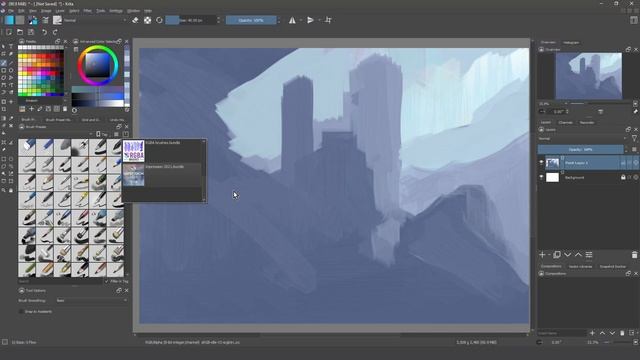The height and width of the screenshot is (360, 640).
Task: Click the brush preset search field
Action: coord(60,281)
